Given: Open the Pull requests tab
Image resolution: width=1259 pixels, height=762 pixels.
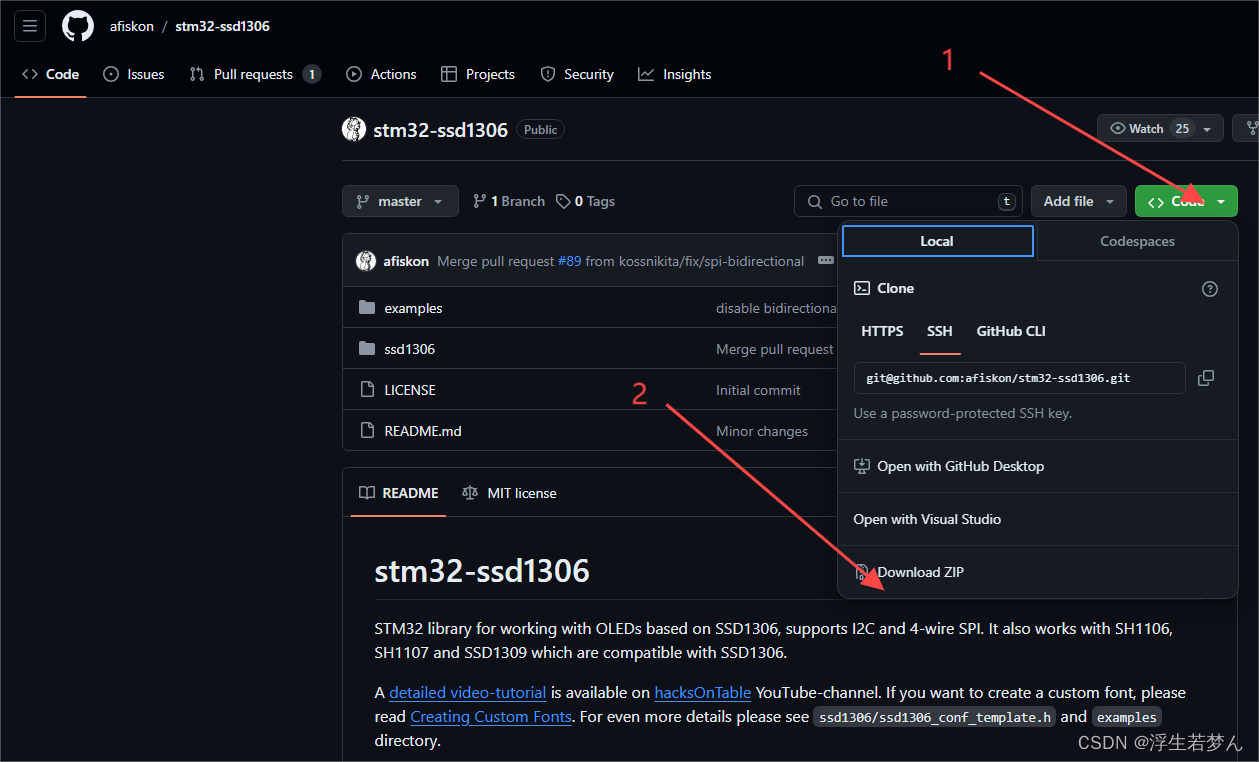Looking at the screenshot, I should [255, 74].
